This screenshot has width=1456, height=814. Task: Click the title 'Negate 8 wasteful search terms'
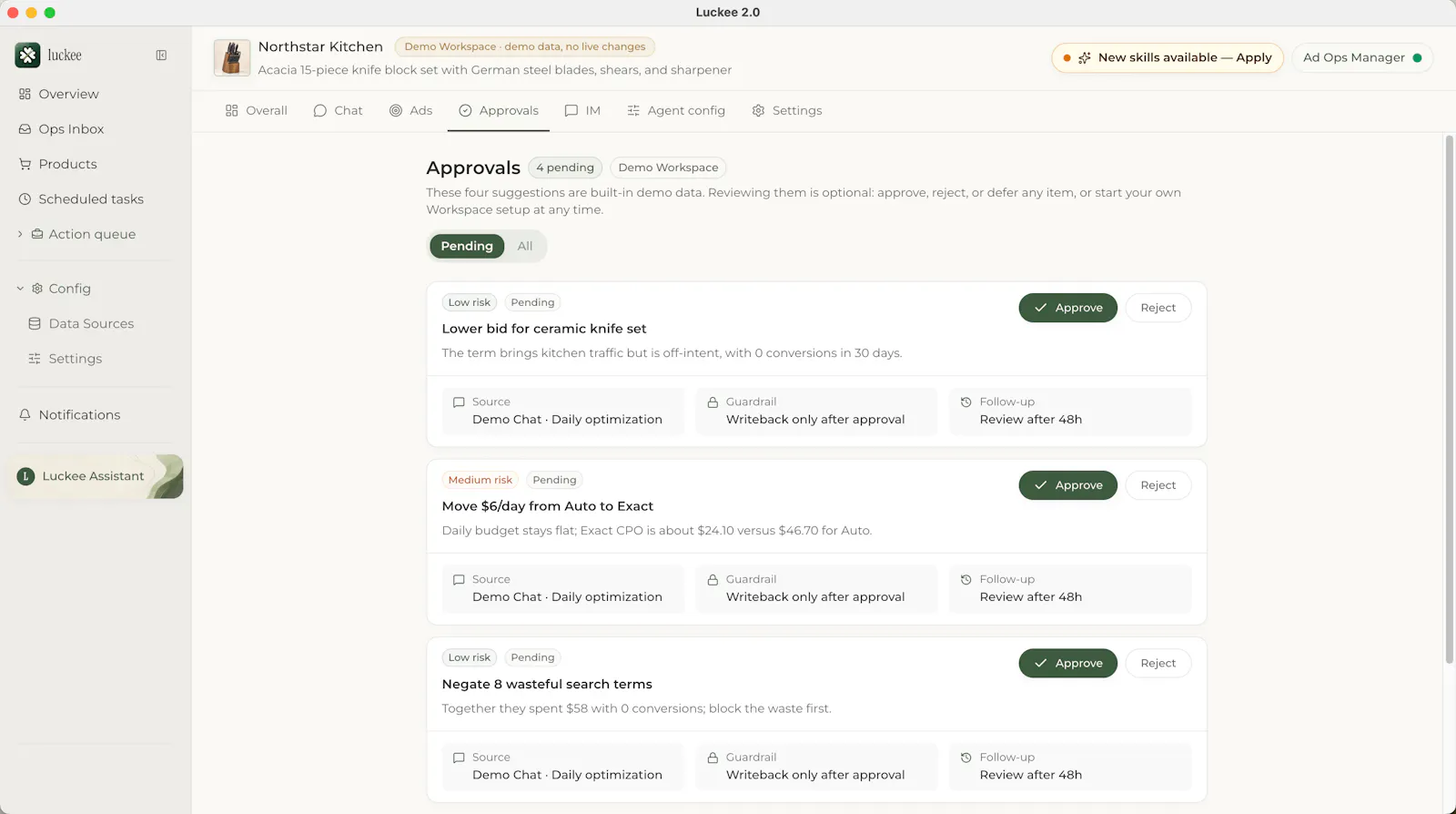click(547, 684)
